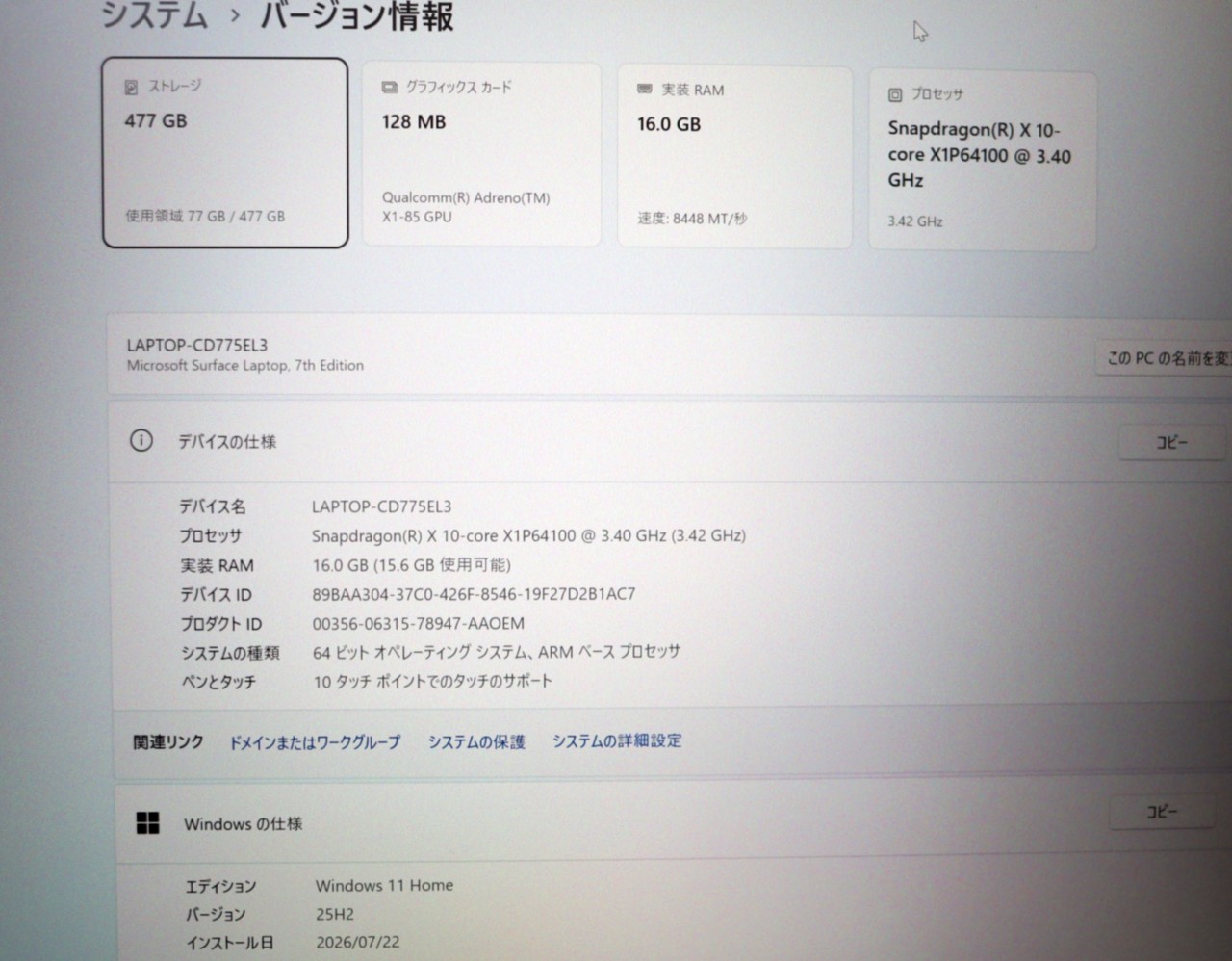This screenshot has height=961, width=1232.
Task: Select the device ID 89BAA304-37C0-426F-8546-19F27D2B1AC7
Action: [x=474, y=594]
